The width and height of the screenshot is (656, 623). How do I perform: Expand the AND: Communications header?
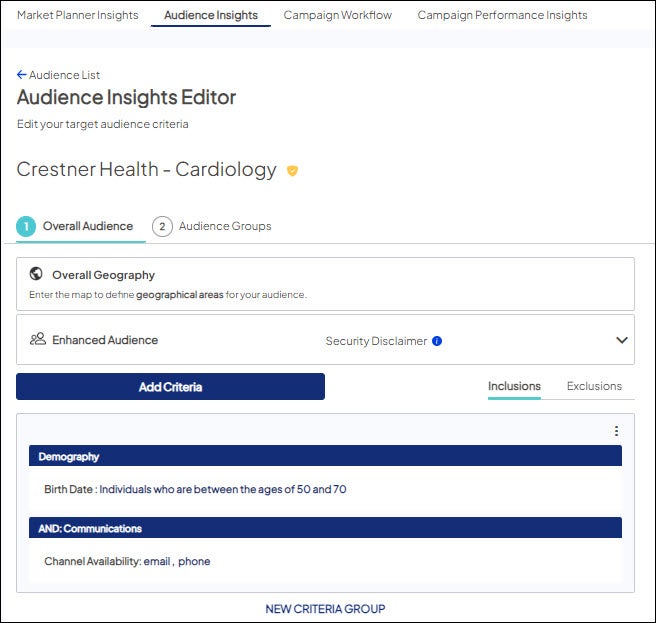(325, 528)
